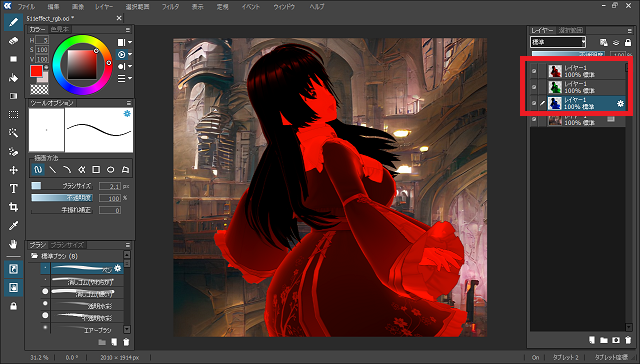Image resolution: width=640 pixels, height=364 pixels.
Task: Toggle protect transparency icon in layer panel
Action: [604, 42]
